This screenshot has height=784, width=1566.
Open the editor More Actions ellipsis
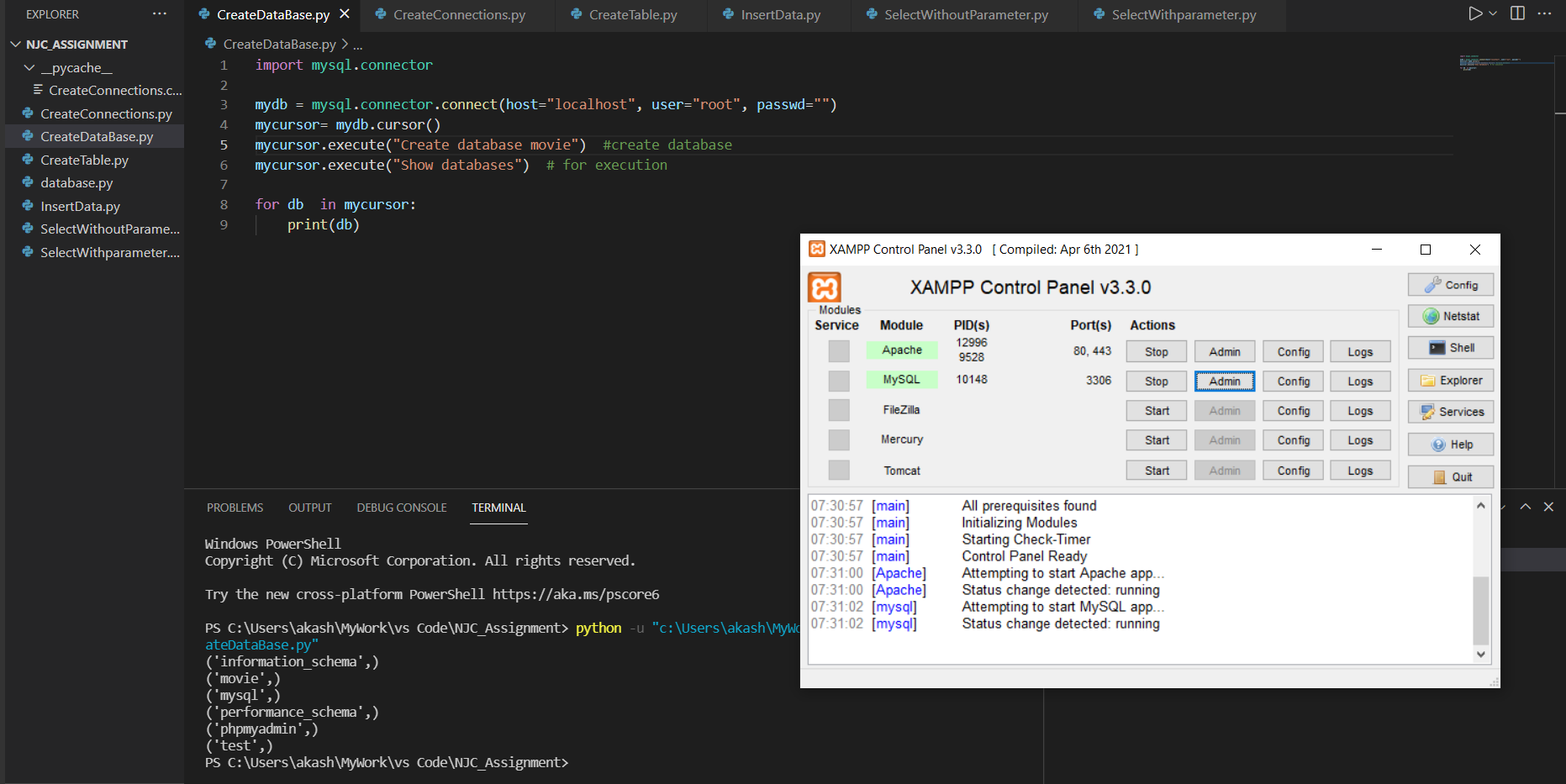[1544, 13]
